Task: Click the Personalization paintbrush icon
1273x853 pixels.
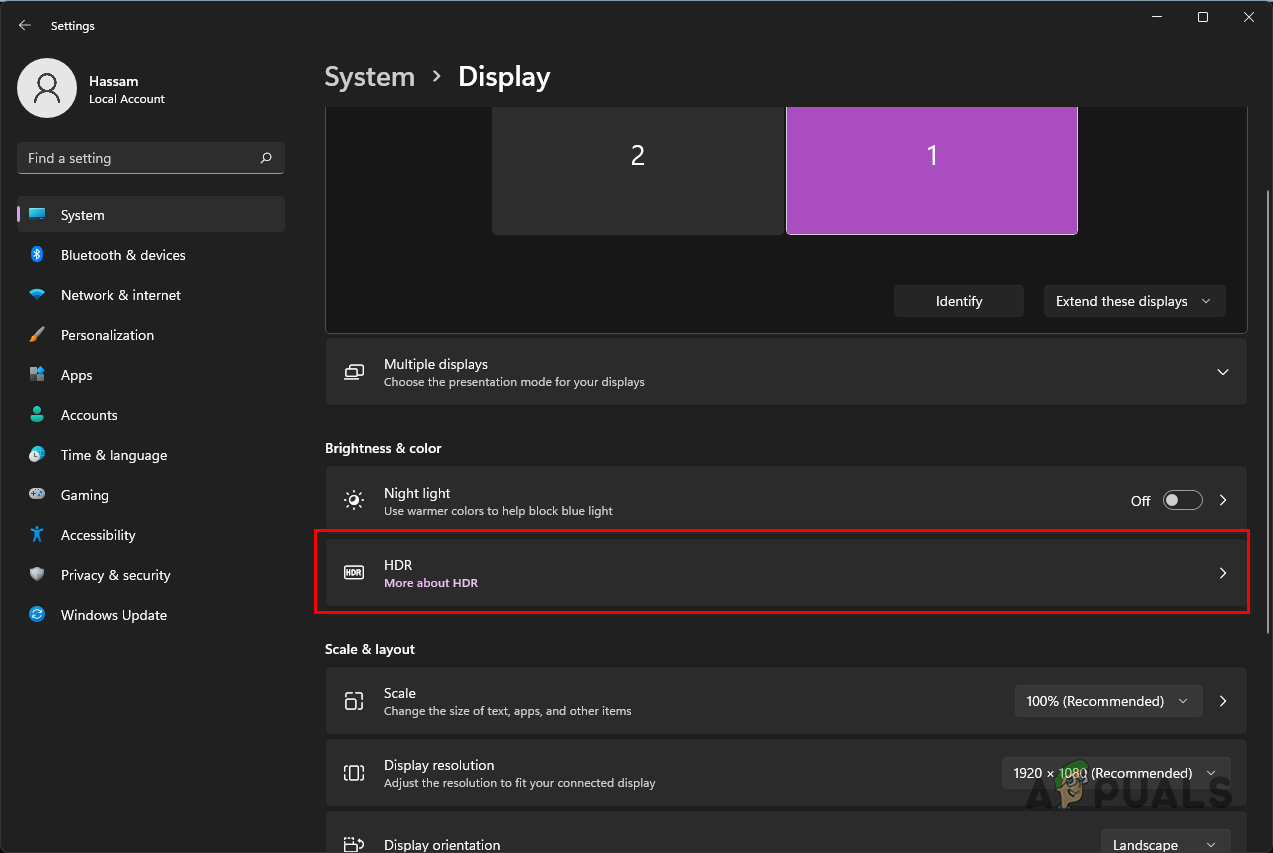Action: point(37,335)
